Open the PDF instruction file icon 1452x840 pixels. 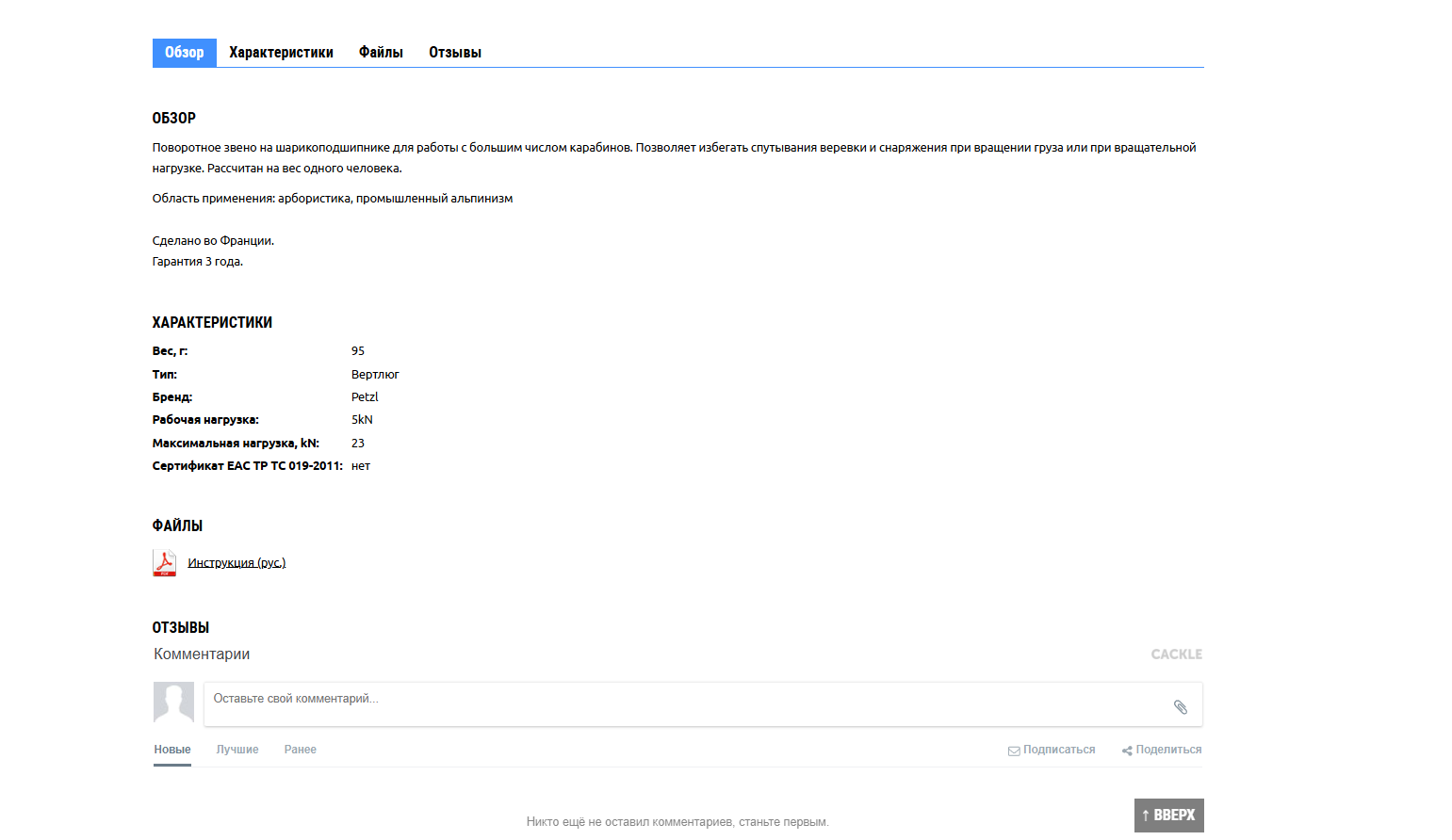[x=164, y=562]
